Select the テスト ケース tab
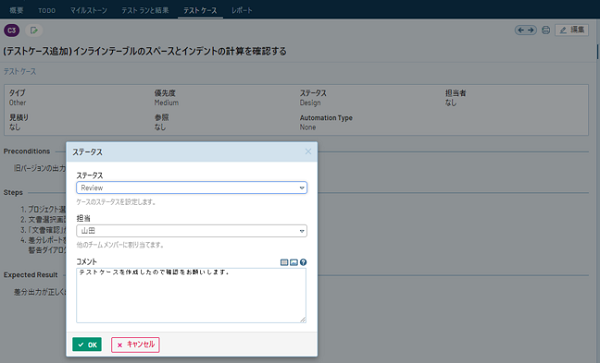 pos(200,10)
